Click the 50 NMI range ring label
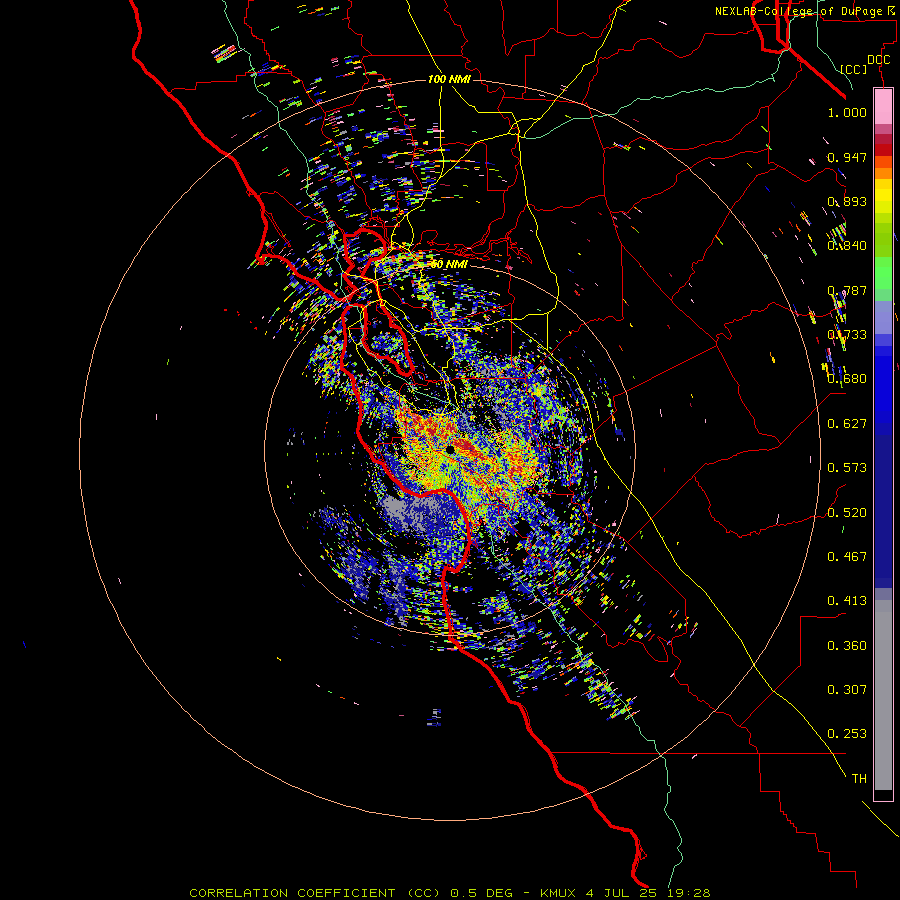 click(449, 264)
